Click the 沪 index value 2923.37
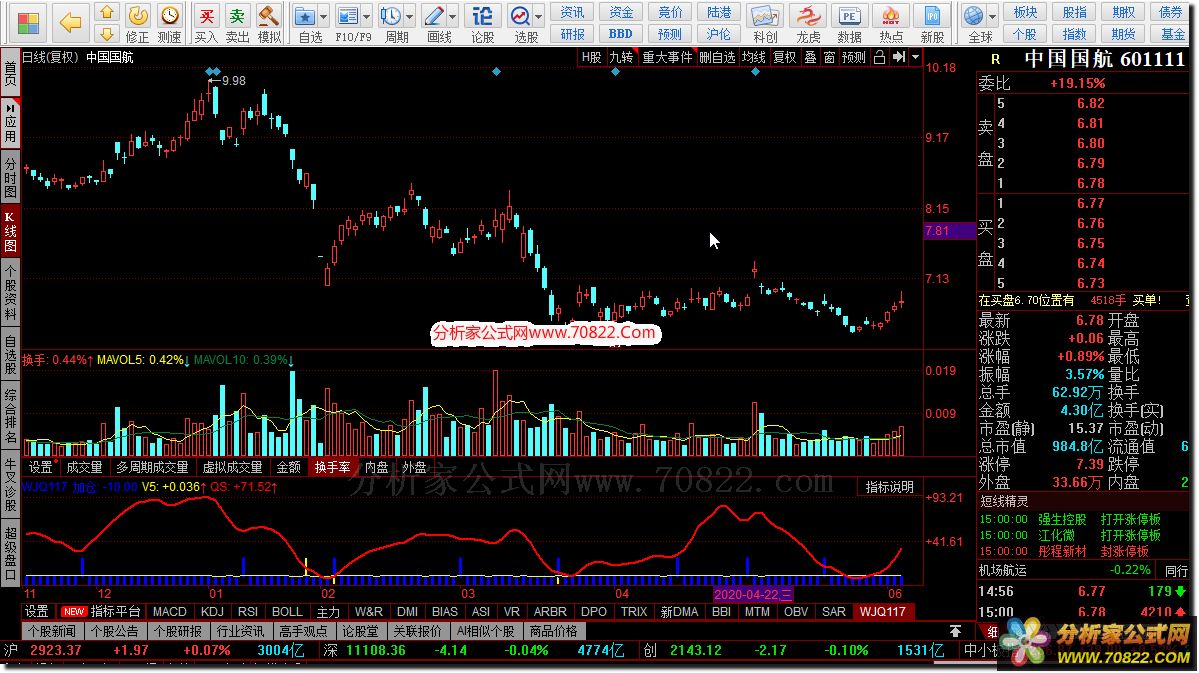 click(56, 651)
